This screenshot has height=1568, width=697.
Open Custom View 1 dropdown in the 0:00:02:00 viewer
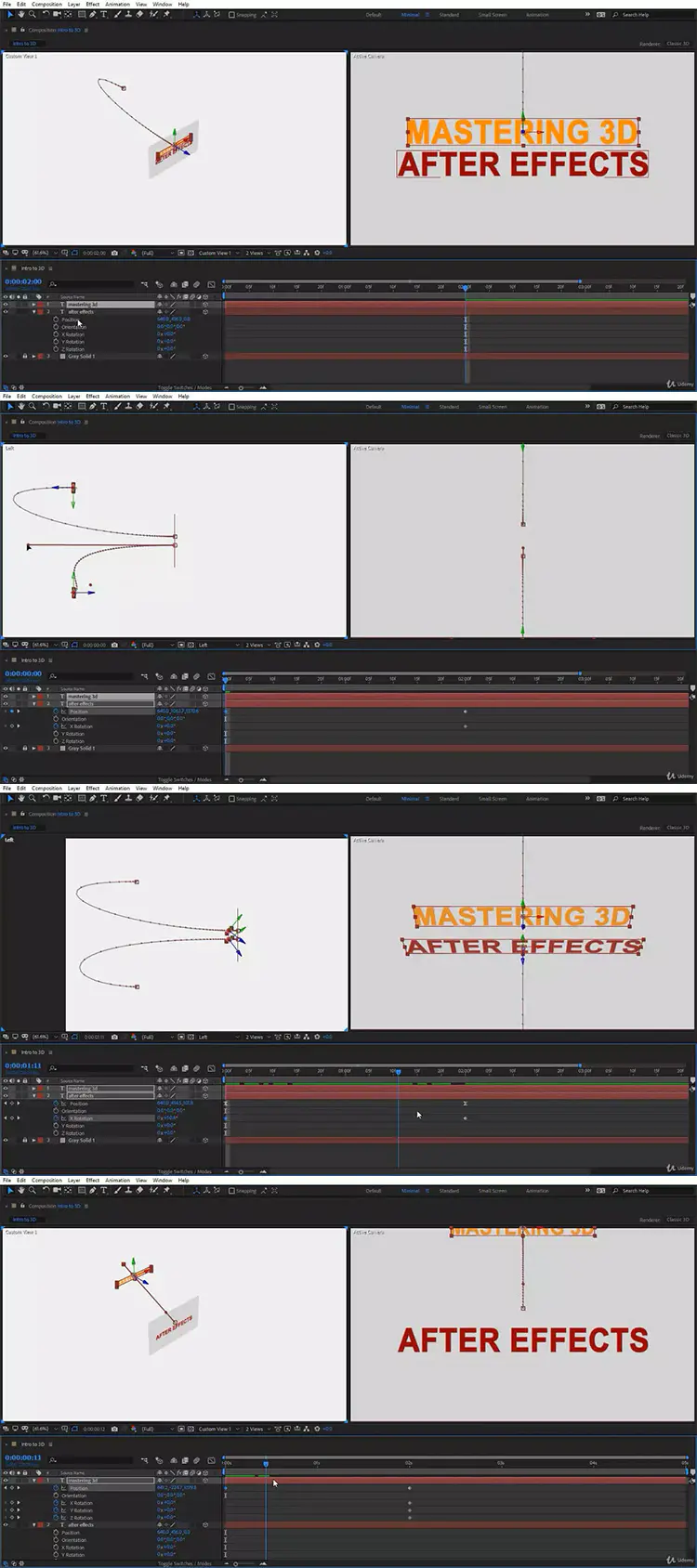pos(217,253)
